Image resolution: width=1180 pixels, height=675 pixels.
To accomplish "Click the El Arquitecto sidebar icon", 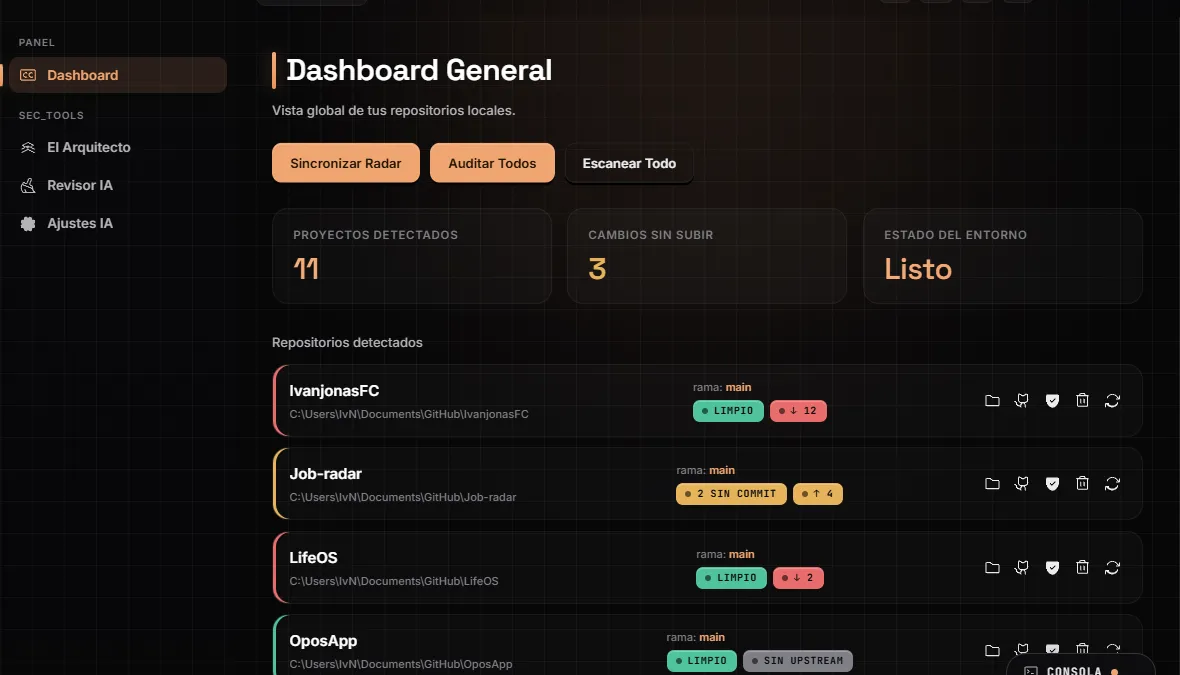I will click(x=28, y=147).
